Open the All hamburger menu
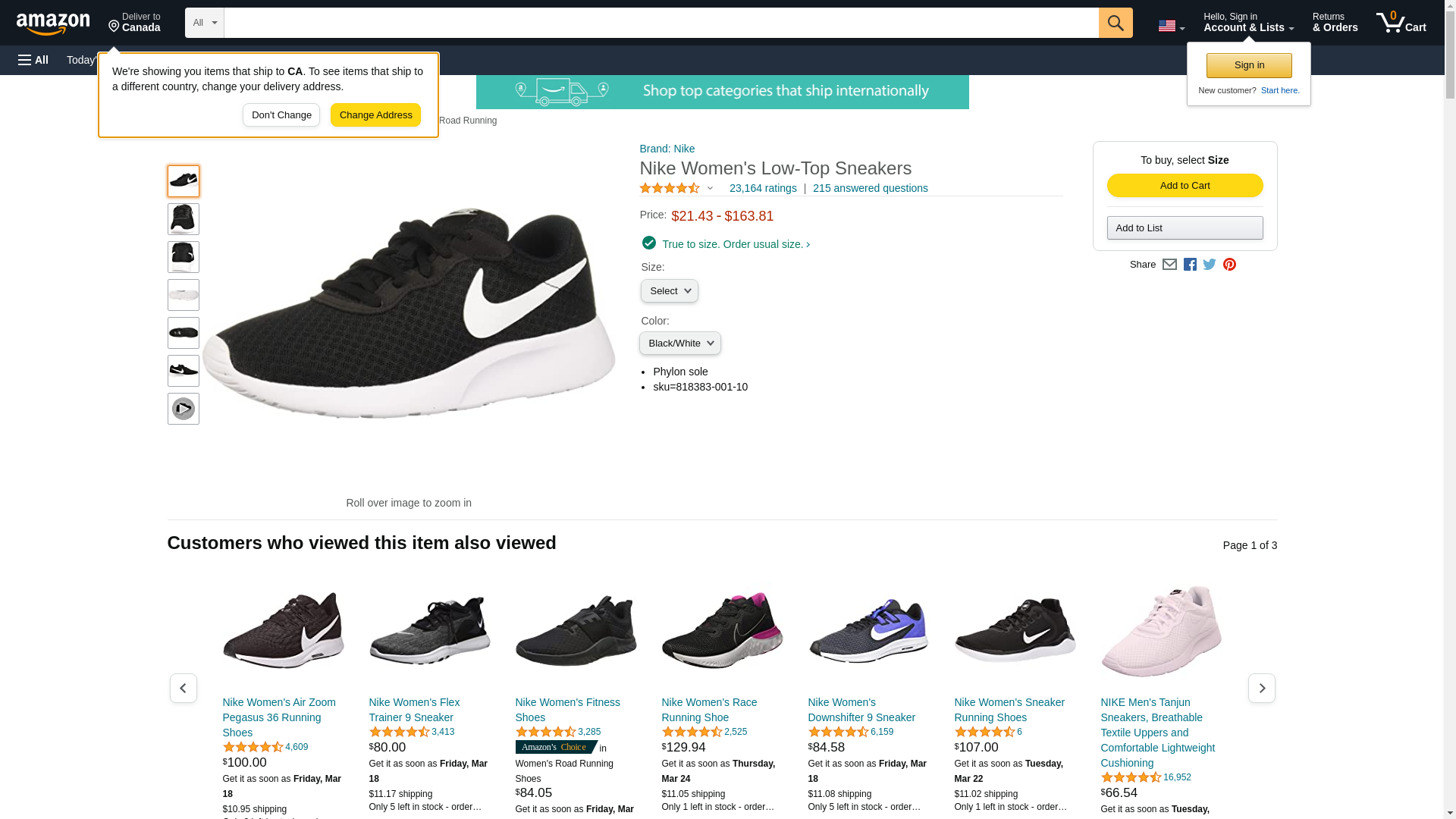Screen dimensions: 1456x819 pos(33,60)
